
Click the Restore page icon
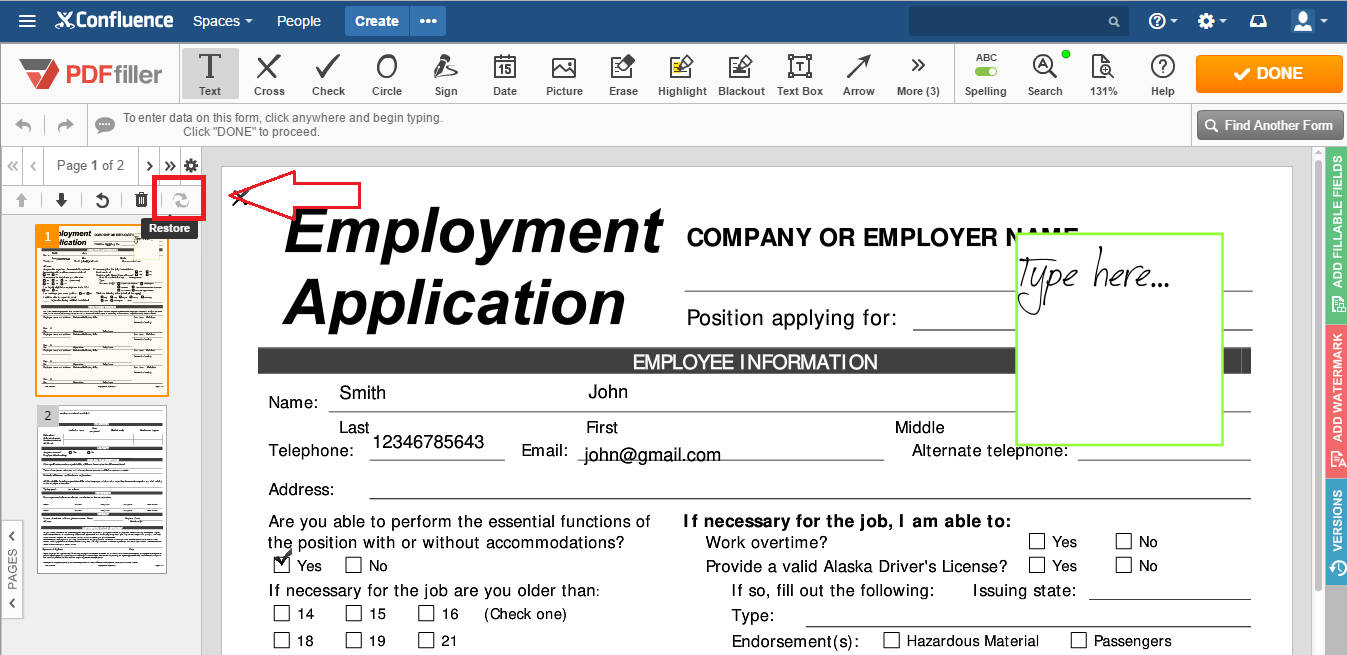tap(181, 200)
